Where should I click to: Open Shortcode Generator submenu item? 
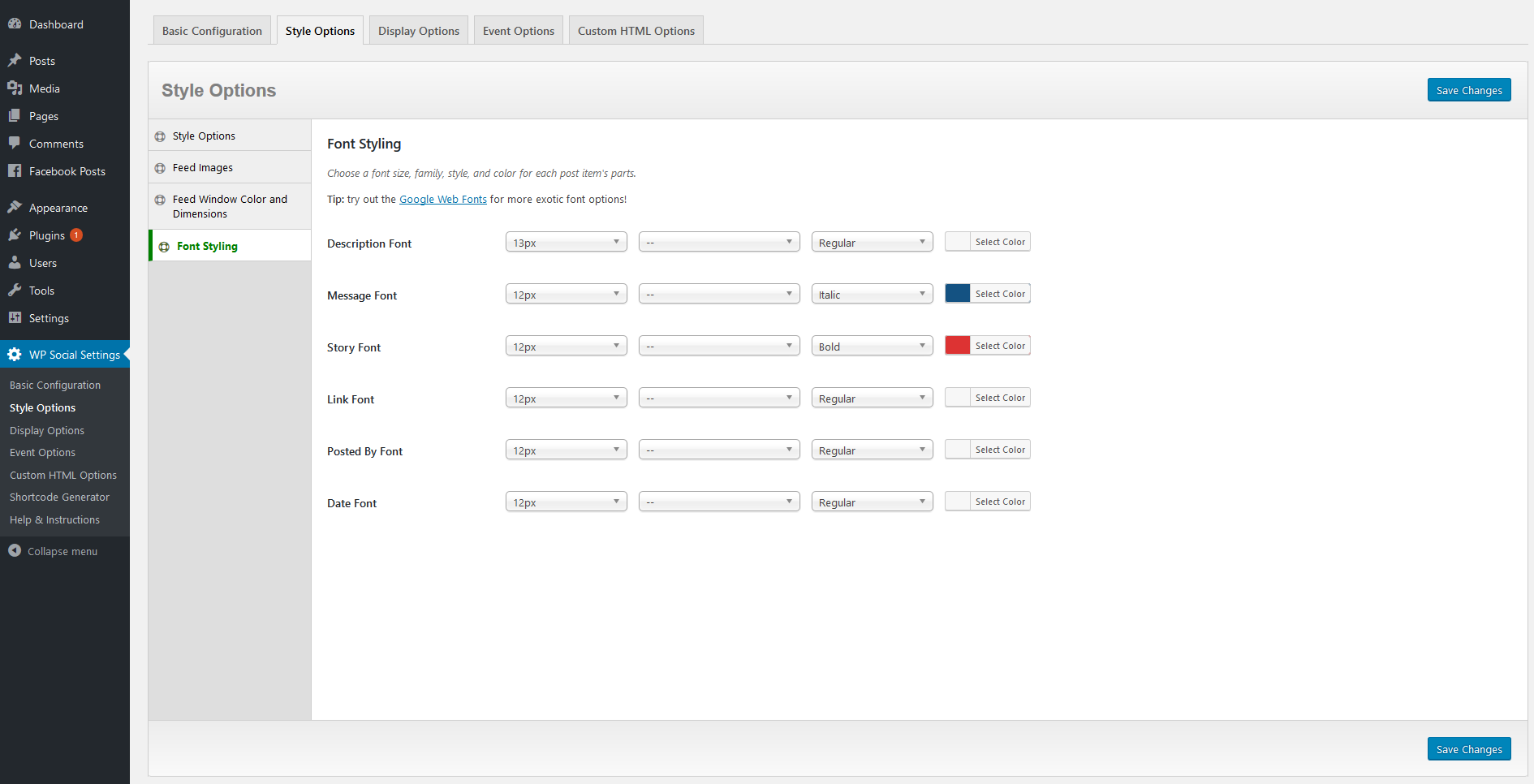coord(59,498)
